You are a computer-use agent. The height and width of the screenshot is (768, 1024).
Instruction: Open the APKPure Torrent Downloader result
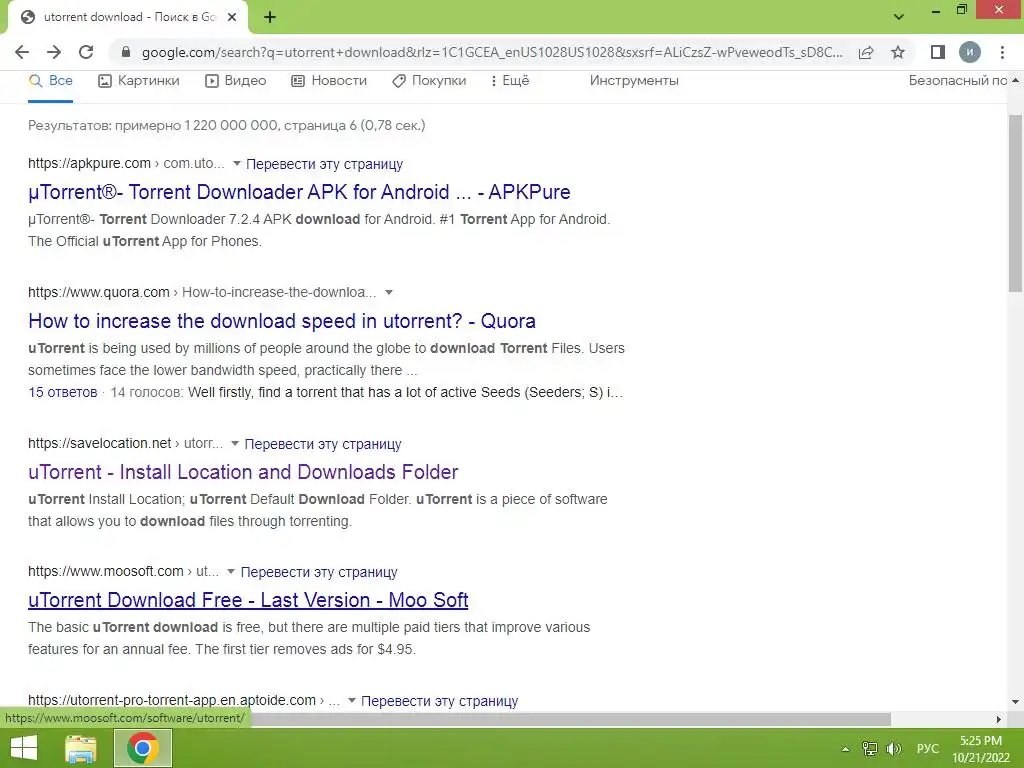coord(299,192)
